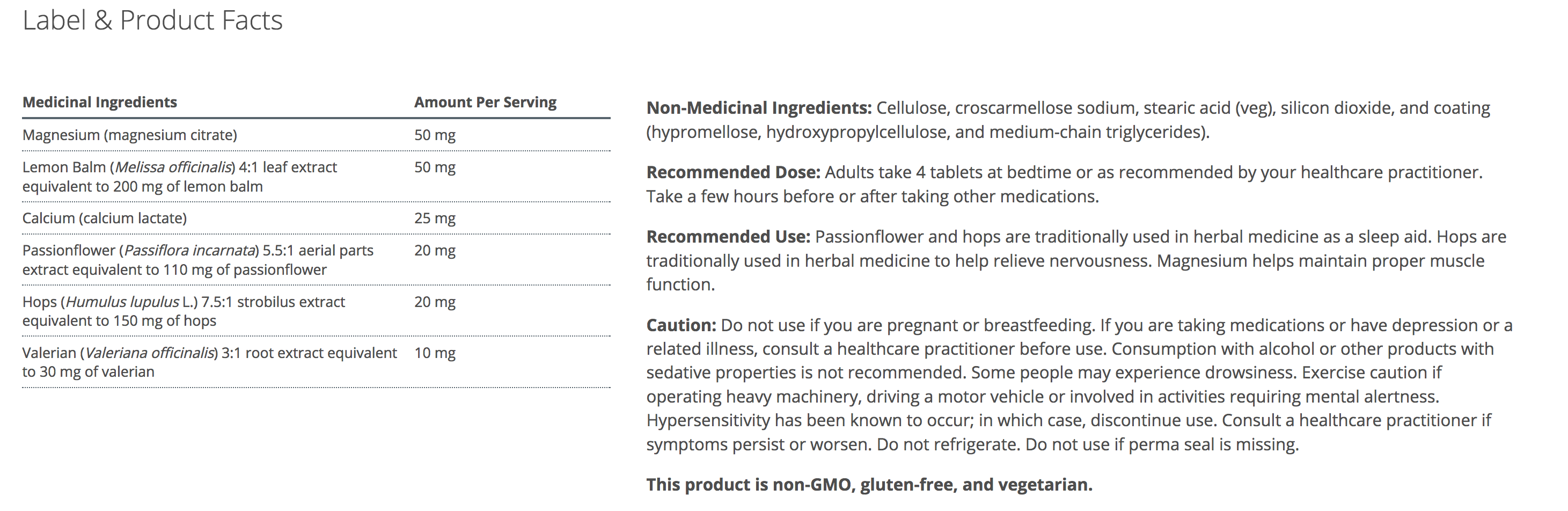Viewport: 1568px width, 511px height.
Task: Click the non-GMO, gluten-free, vegetarian statement
Action: pos(869,485)
